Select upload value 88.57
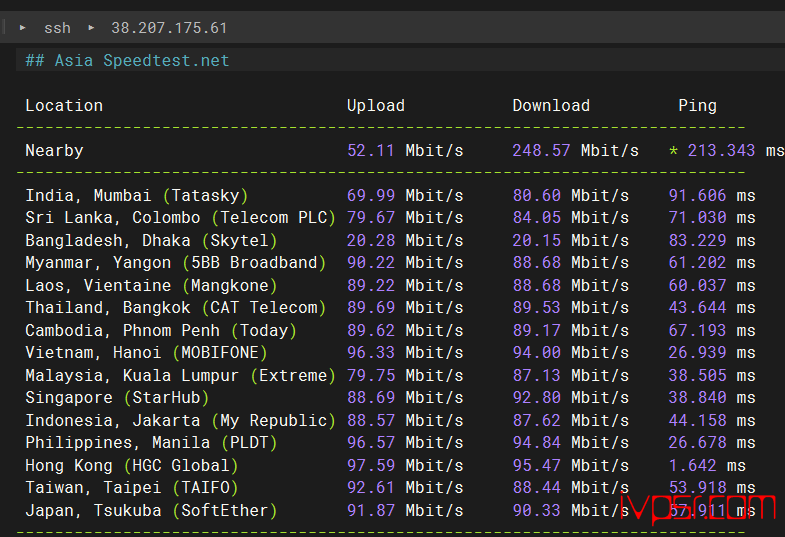 point(371,421)
